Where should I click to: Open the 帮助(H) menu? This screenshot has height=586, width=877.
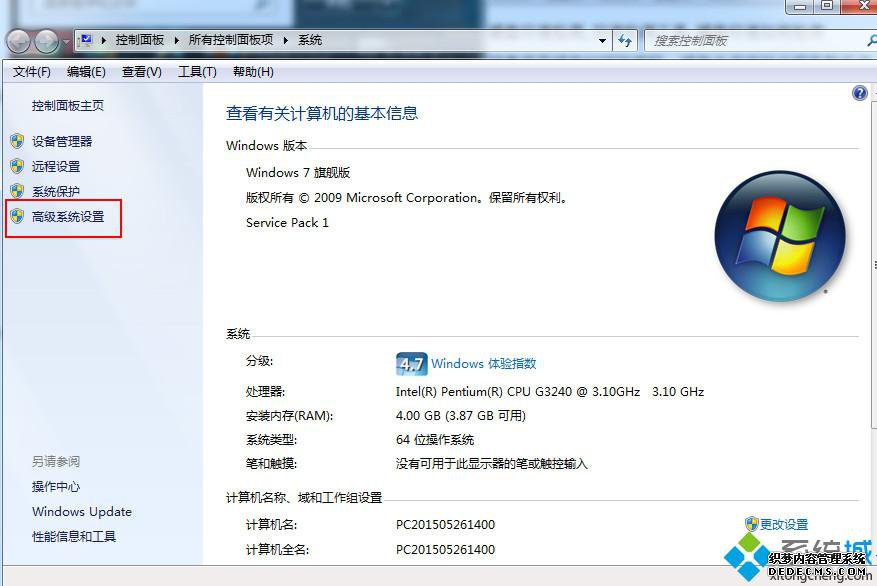tap(253, 72)
